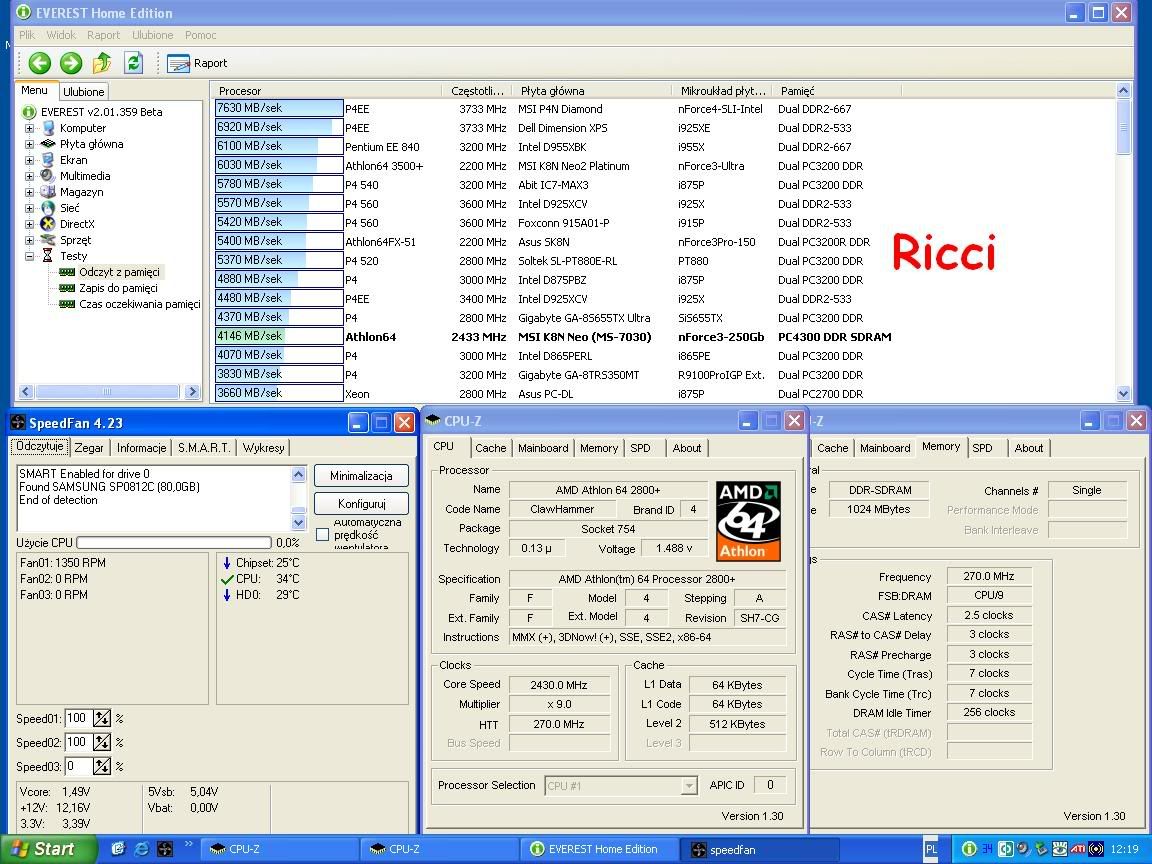1152x864 pixels.
Task: Select the DirectX tree item
Action: 77,224
